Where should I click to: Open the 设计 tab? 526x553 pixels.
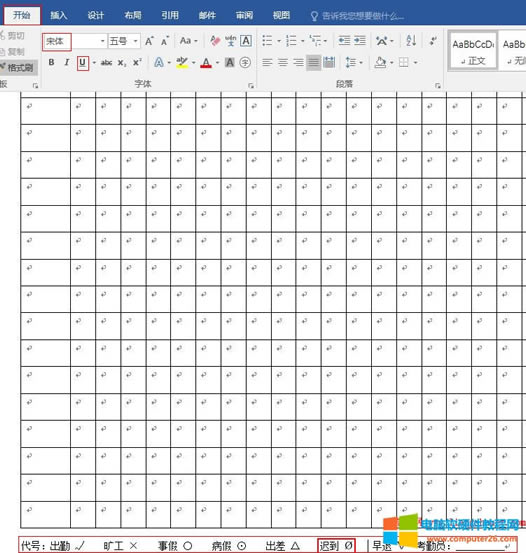[96, 15]
